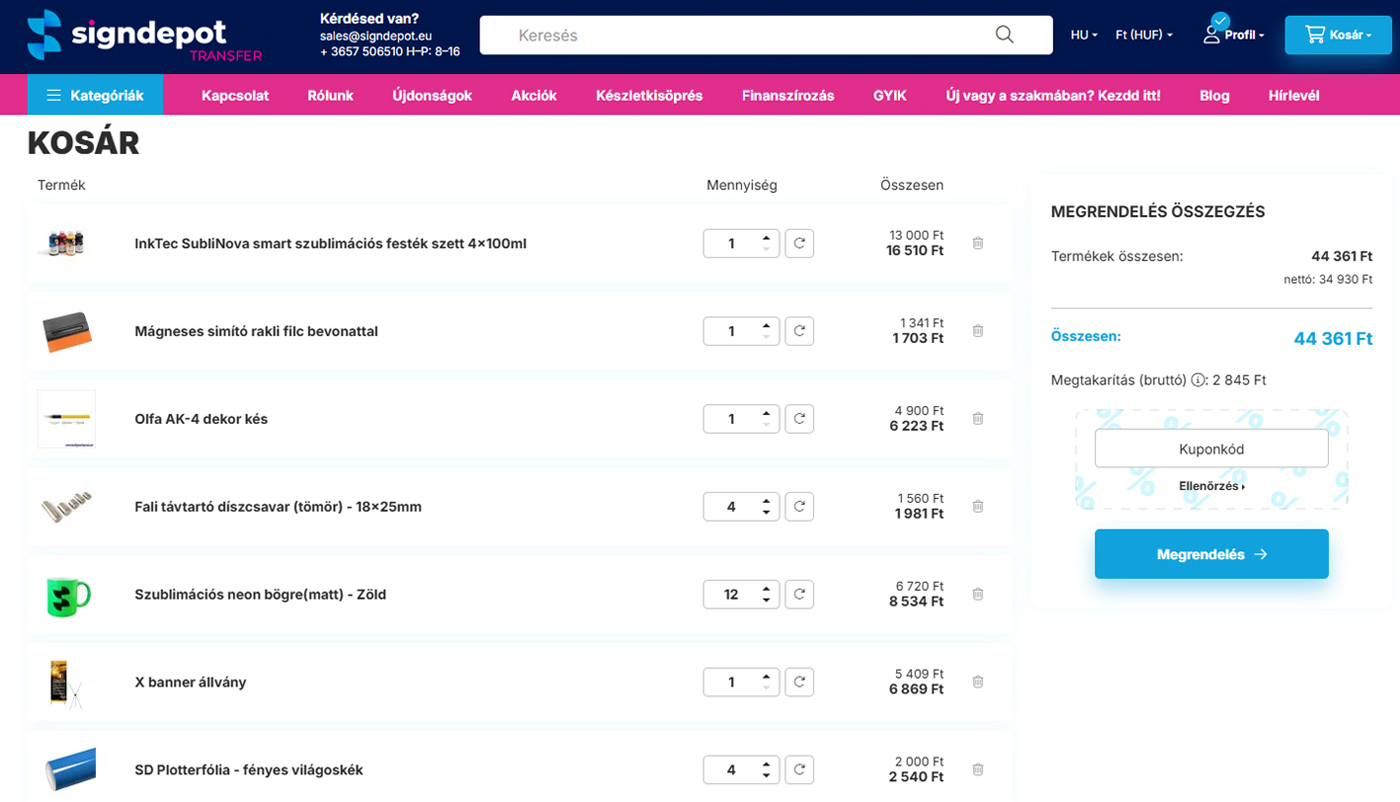The height and width of the screenshot is (802, 1400).
Task: Click the Kuponkód input field
Action: click(1211, 449)
